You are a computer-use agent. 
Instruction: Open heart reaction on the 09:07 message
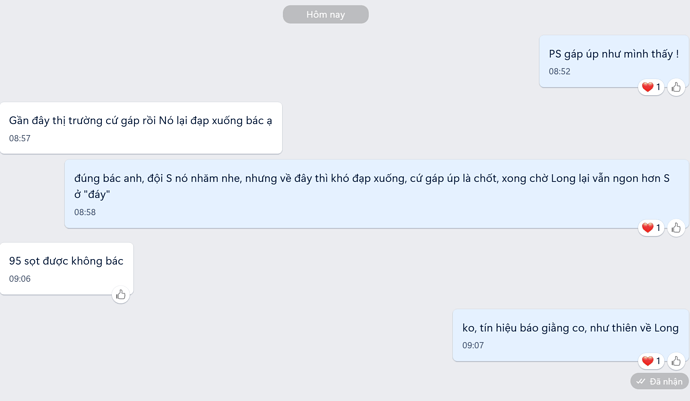651,361
